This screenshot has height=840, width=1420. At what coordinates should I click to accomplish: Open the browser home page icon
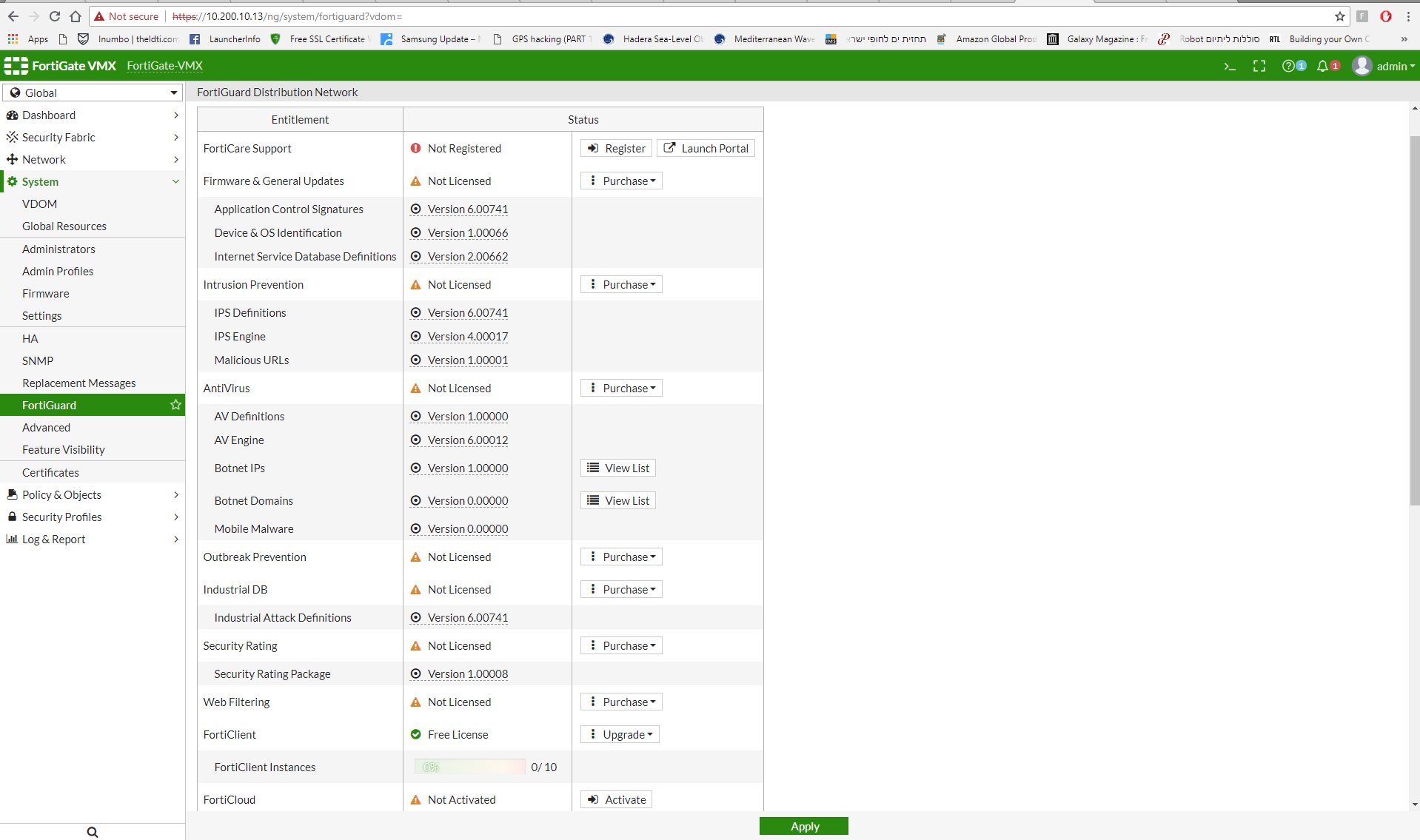point(75,16)
